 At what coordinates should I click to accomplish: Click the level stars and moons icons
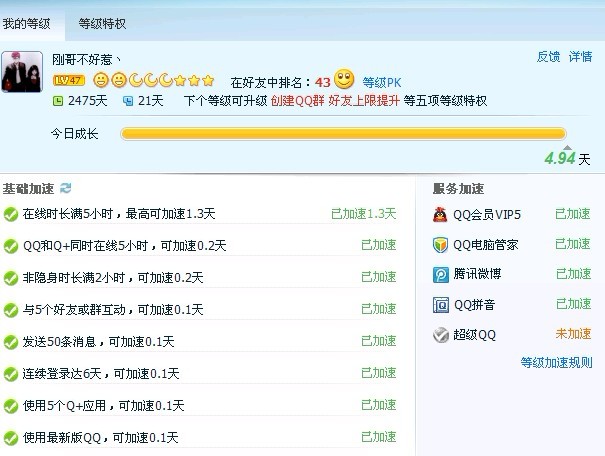click(x=154, y=80)
